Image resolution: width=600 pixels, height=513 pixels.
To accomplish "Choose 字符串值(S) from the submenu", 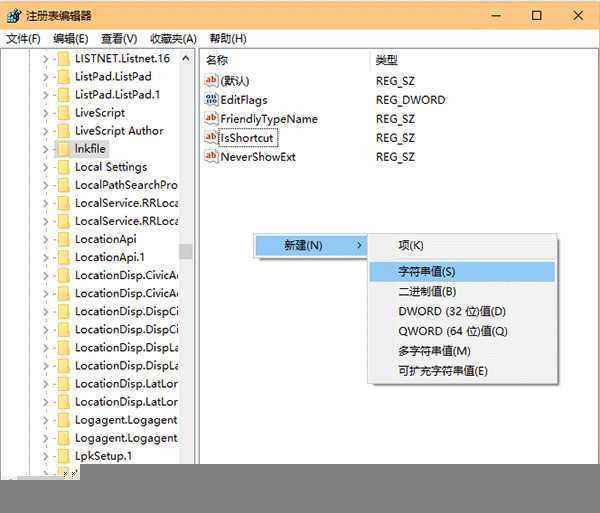I will tap(462, 272).
